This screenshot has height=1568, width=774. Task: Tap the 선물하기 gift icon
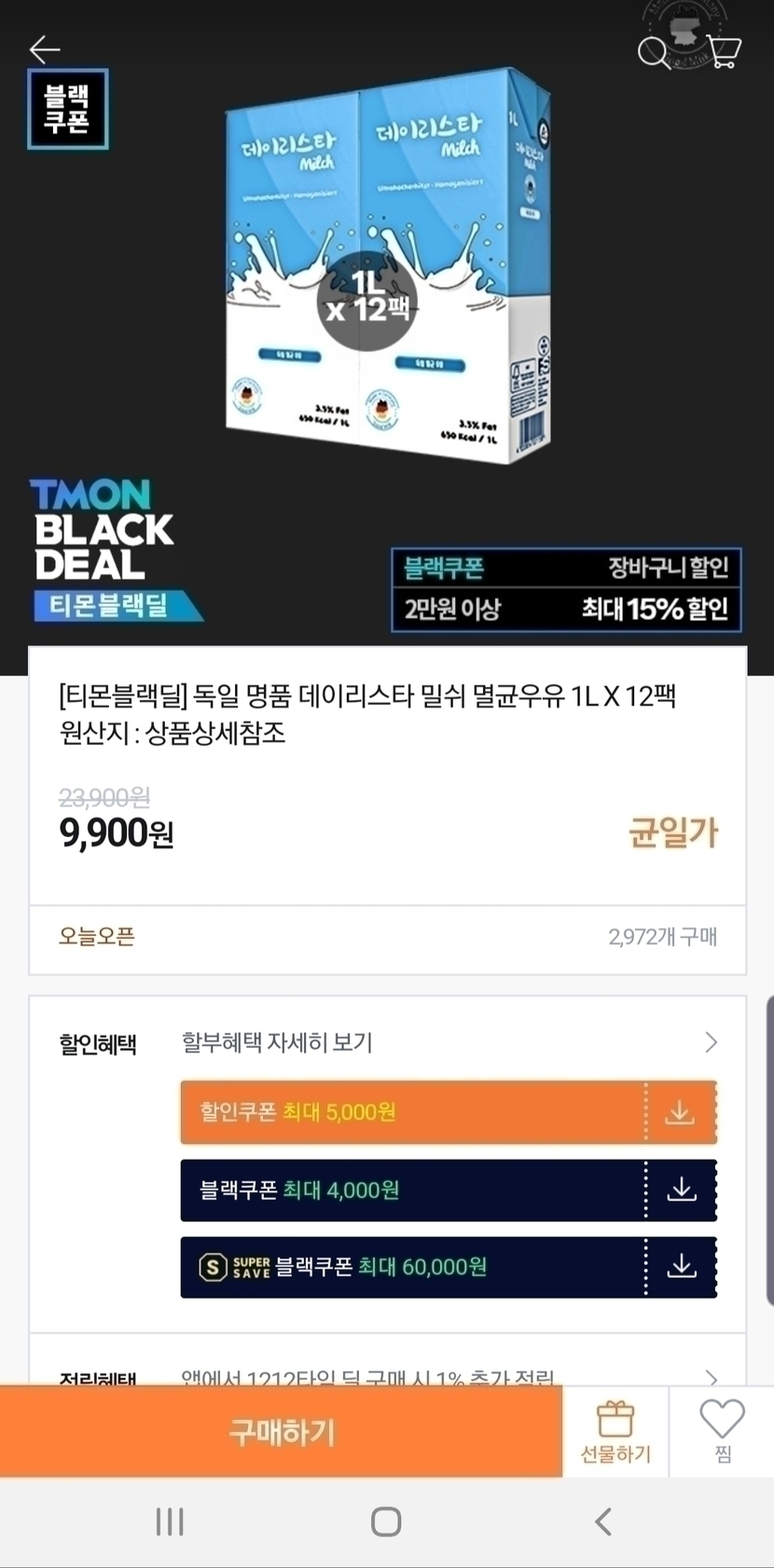pos(615,1432)
